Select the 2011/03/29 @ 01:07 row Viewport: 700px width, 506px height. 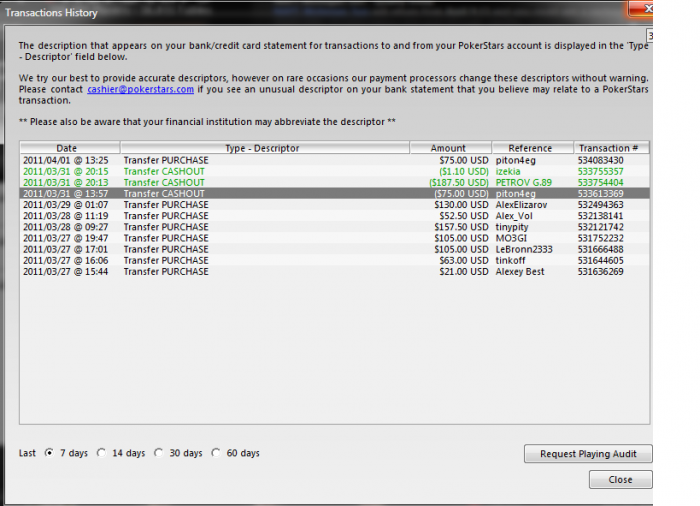point(335,205)
